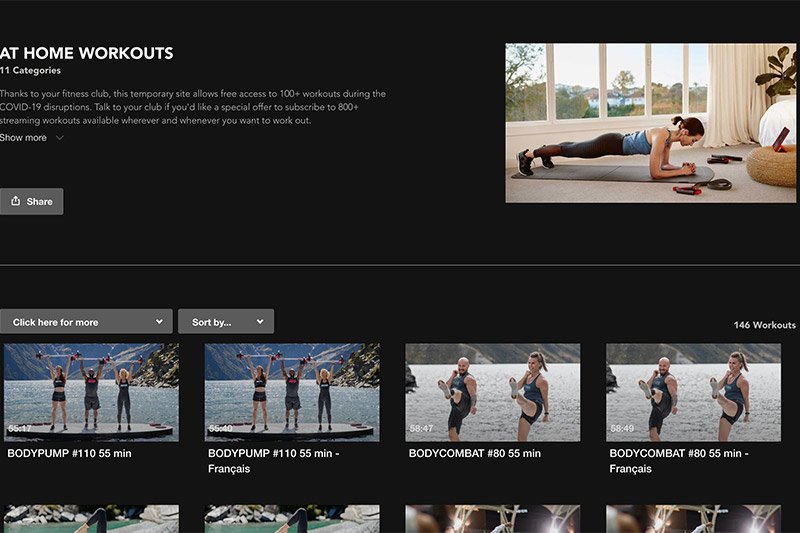Click the 'AT HOME WORKOUTS' heading

tap(87, 54)
